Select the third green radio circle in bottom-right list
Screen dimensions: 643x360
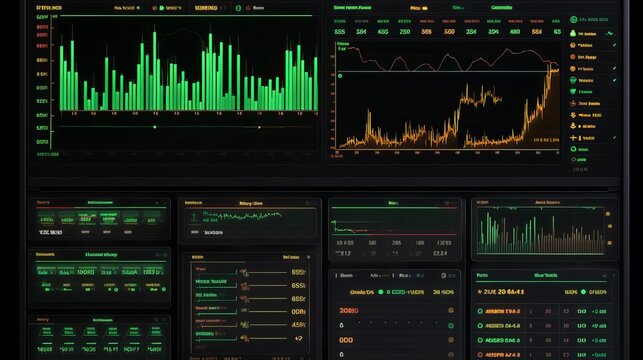click(480, 340)
